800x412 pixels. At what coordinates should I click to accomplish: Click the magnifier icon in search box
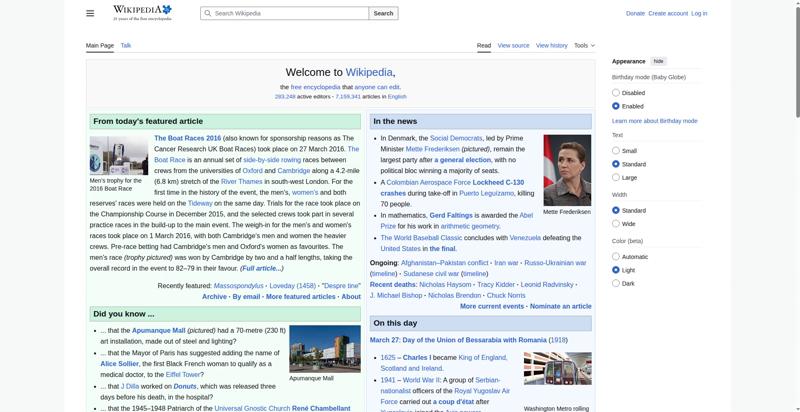point(207,13)
